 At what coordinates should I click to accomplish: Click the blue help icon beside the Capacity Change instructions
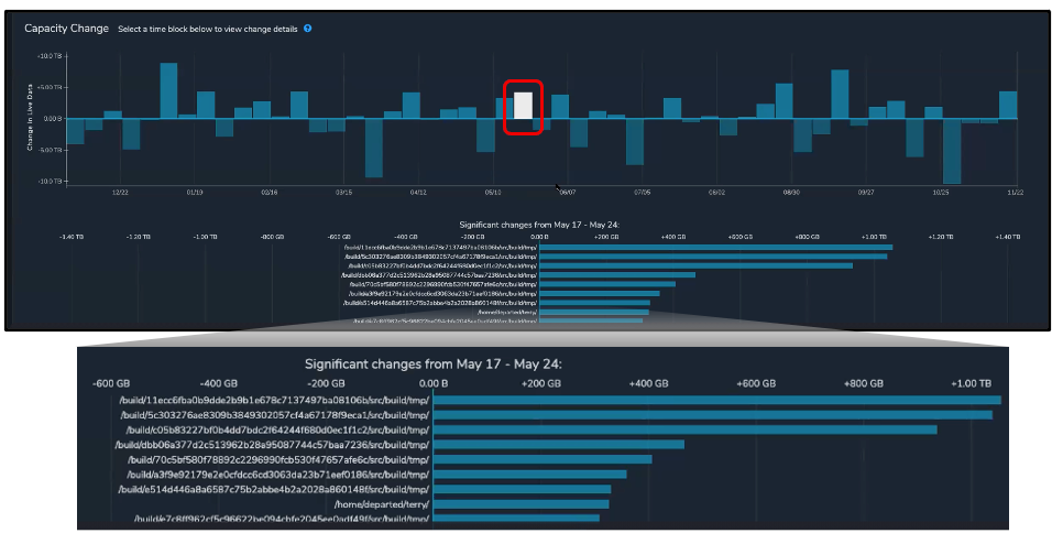pos(308,28)
